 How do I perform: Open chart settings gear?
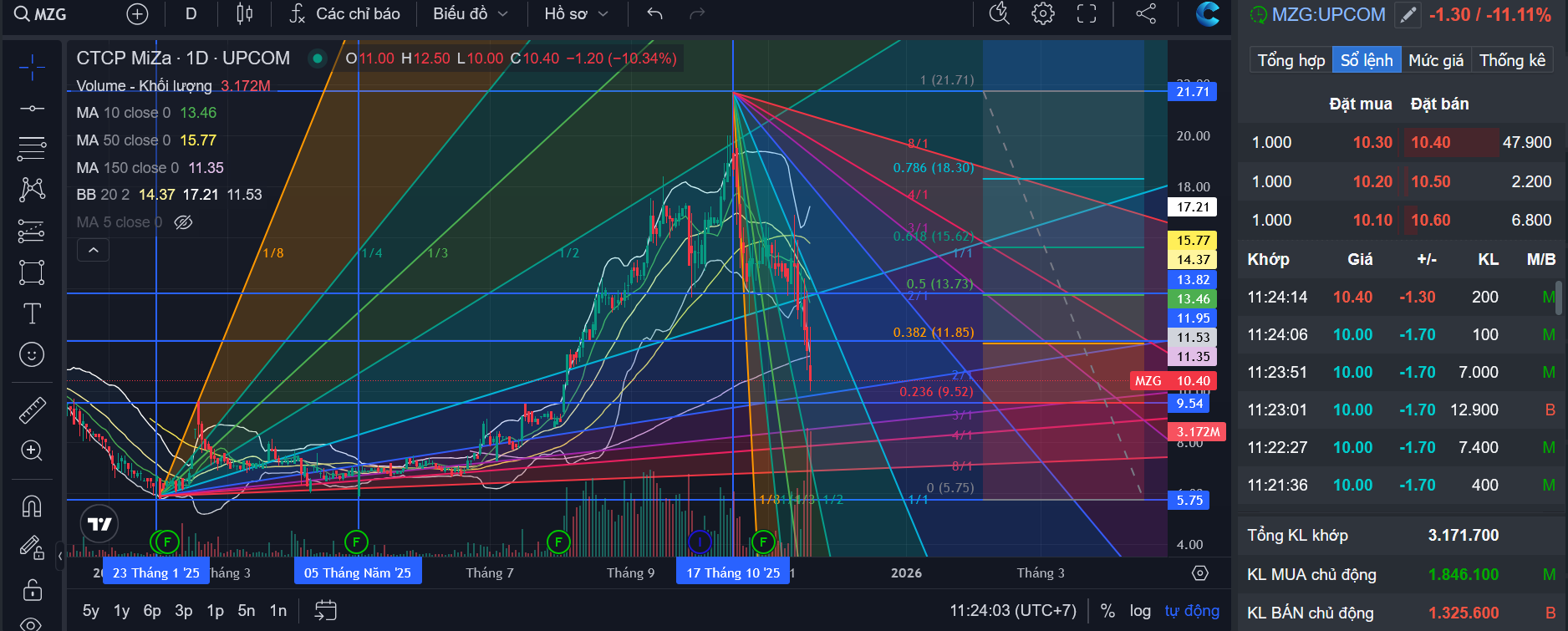[1043, 14]
